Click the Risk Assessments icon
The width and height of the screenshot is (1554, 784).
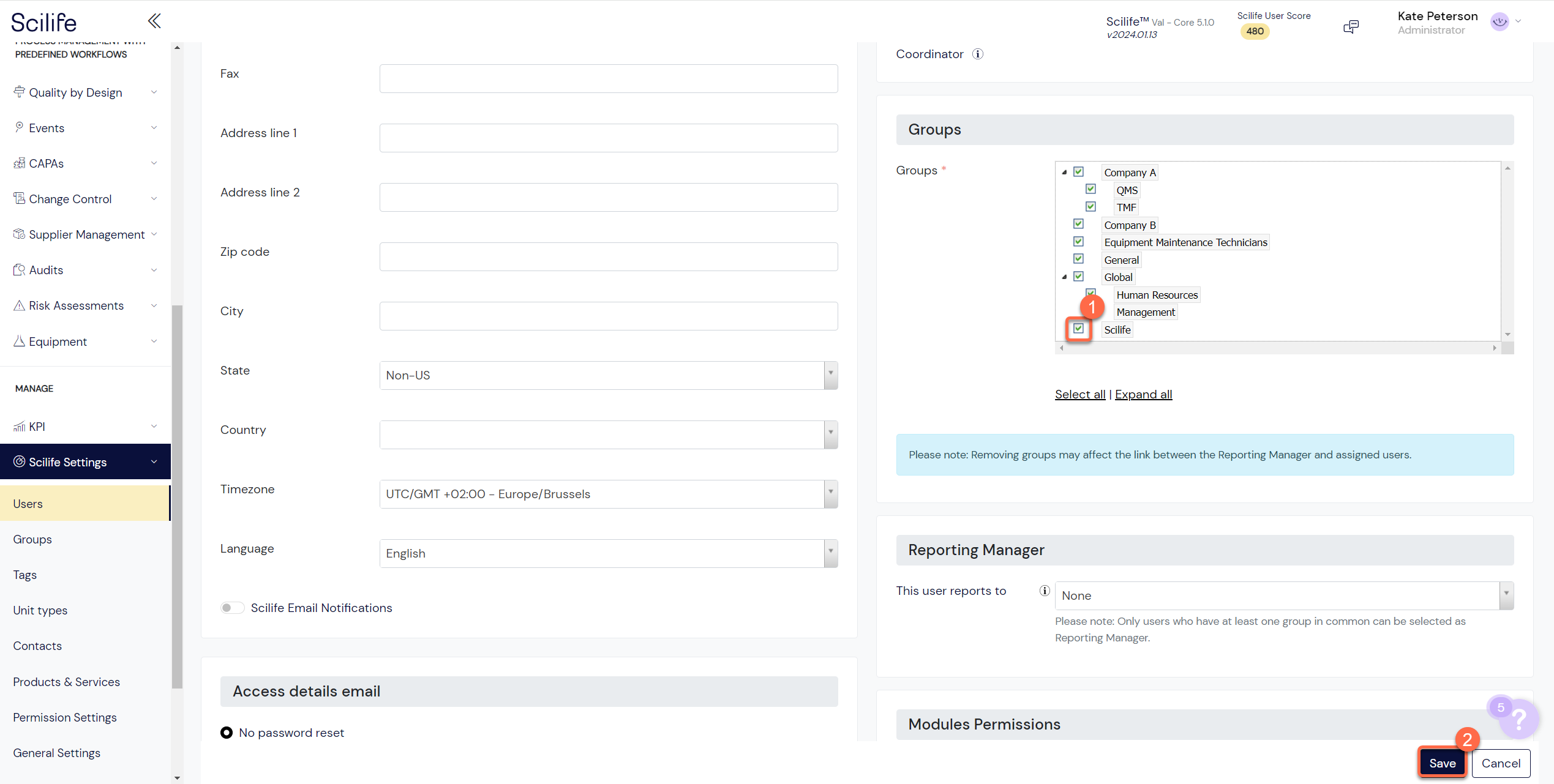19,305
